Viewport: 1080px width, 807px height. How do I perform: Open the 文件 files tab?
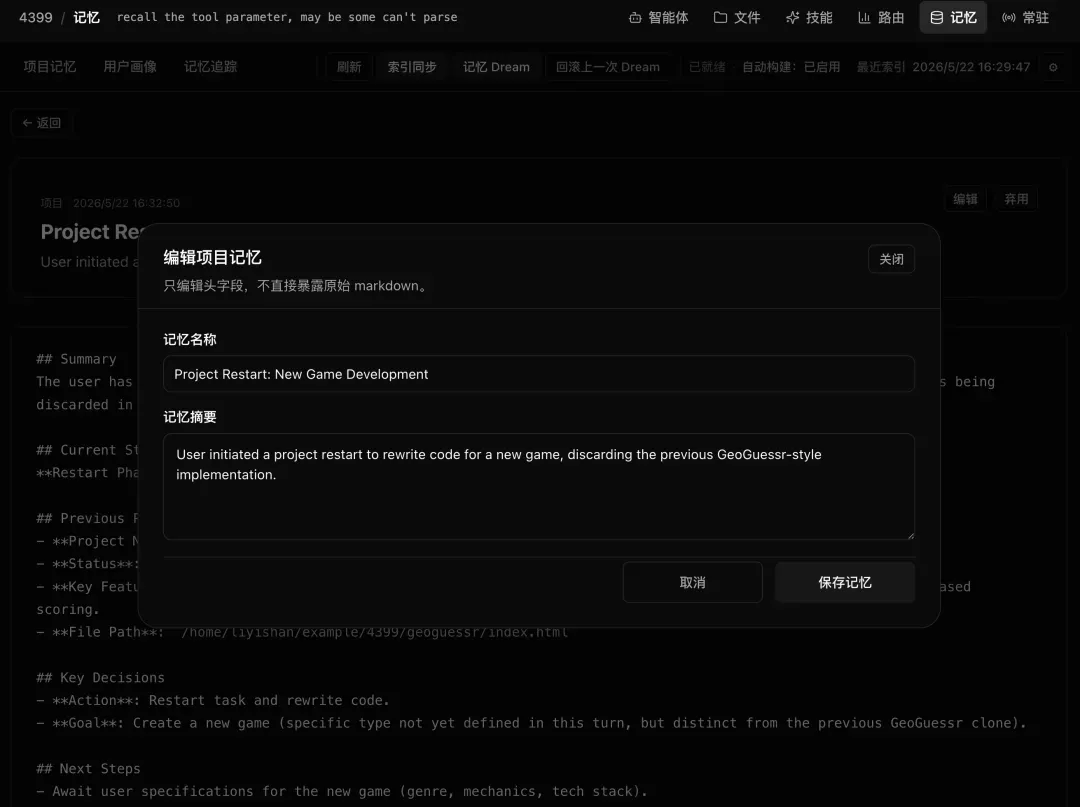pyautogui.click(x=737, y=17)
